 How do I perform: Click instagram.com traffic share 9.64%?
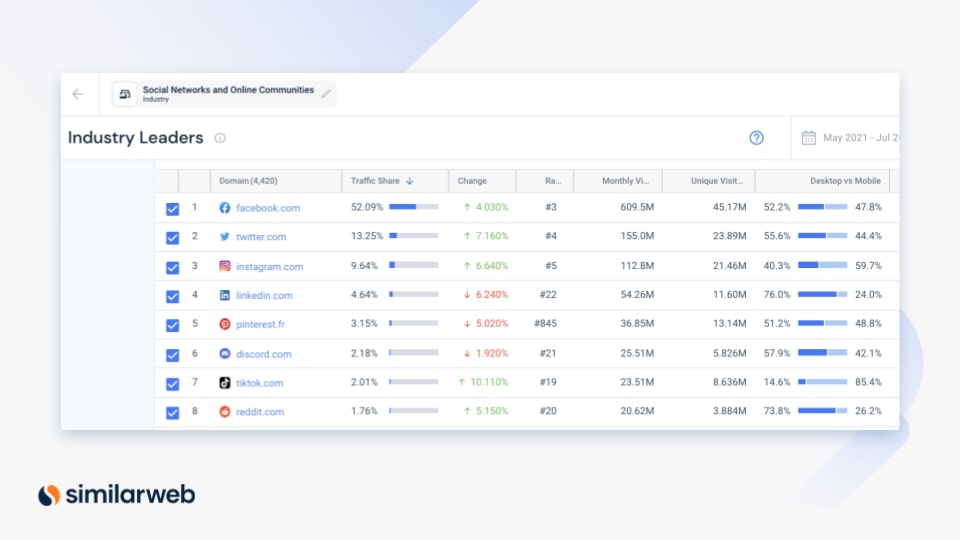[x=364, y=266]
